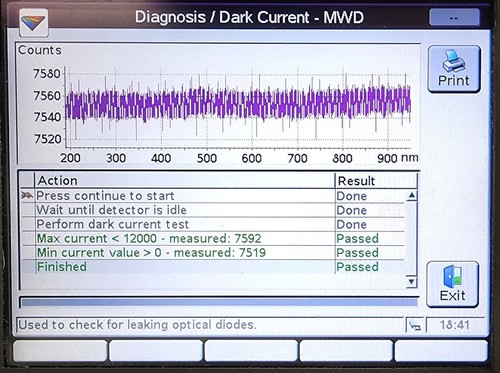Select 'Perform dark current test' row
Image resolution: width=500 pixels, height=373 pixels.
[212, 224]
